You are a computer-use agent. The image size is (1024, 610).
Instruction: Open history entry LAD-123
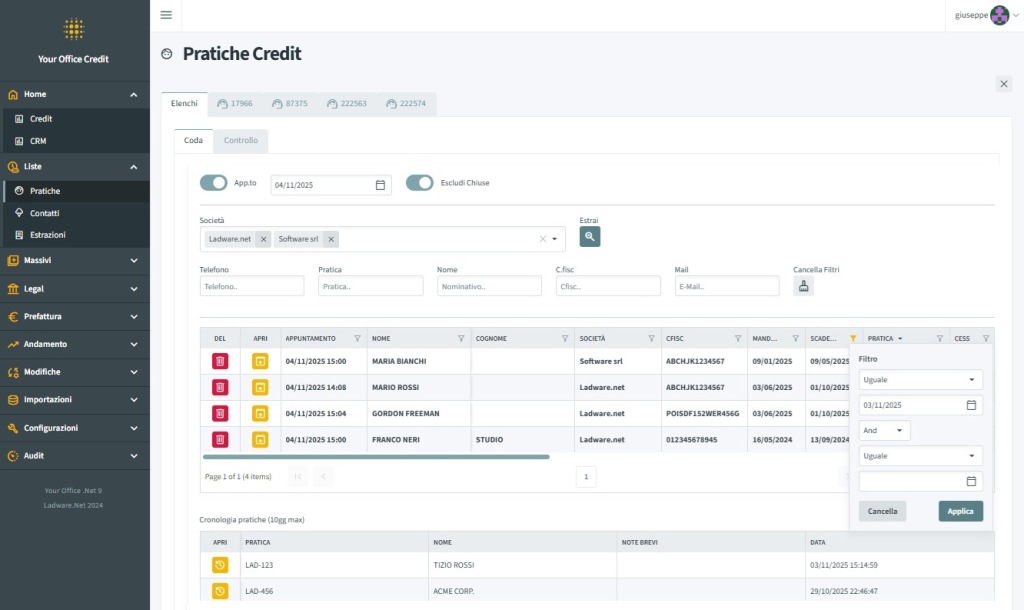[x=220, y=565]
